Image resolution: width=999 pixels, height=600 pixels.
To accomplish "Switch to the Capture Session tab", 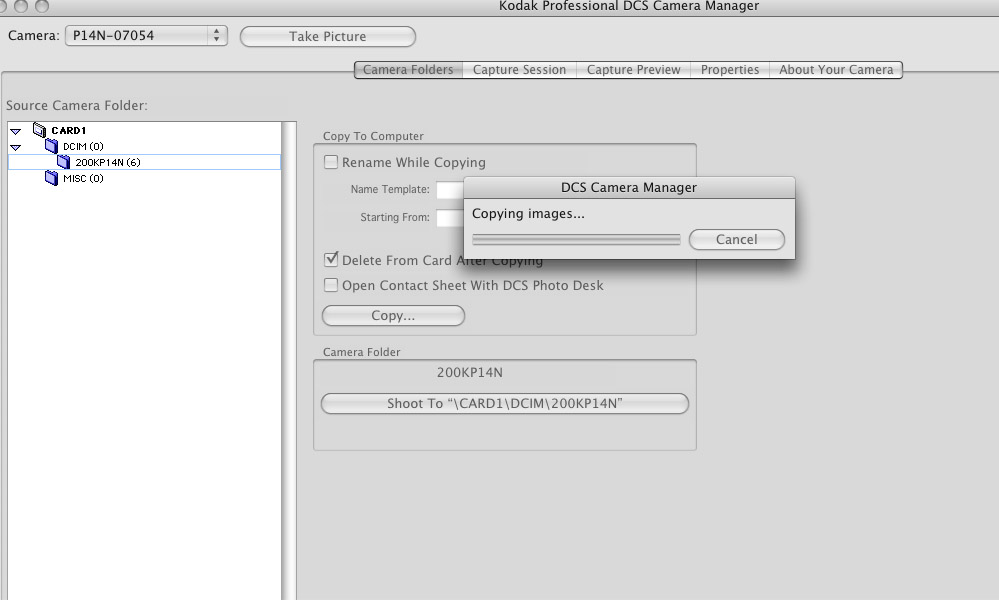I will (x=519, y=69).
